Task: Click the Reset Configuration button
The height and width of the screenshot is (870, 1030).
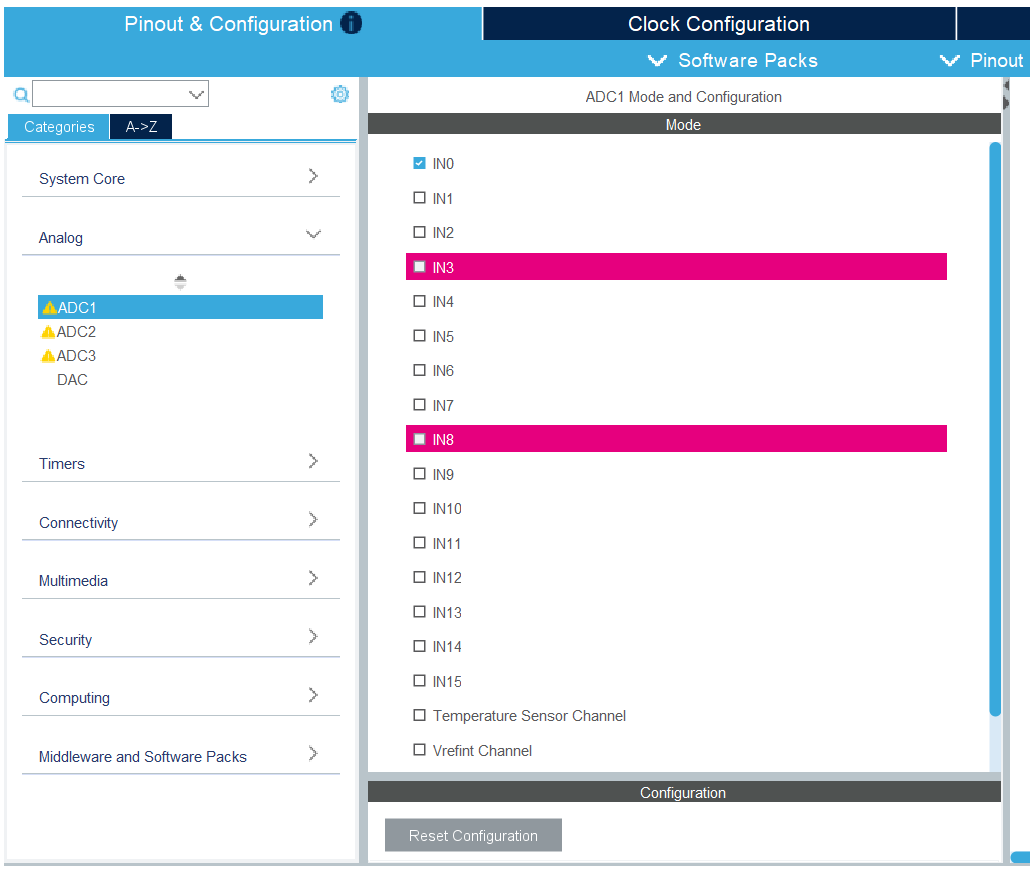Action: click(473, 835)
